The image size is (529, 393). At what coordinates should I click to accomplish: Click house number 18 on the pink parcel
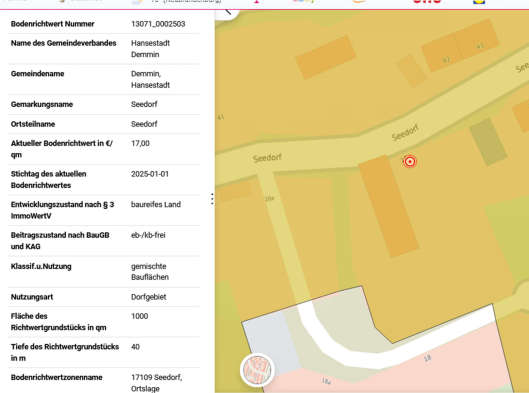point(427,358)
